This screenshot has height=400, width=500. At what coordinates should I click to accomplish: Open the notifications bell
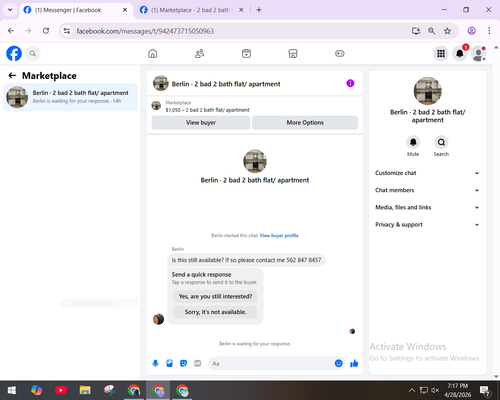460,53
